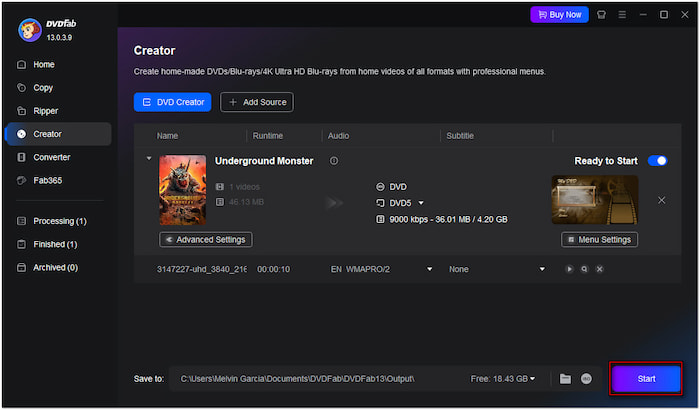Open the hamburger main menu icon
Image resolution: width=700 pixels, height=410 pixels.
tap(622, 15)
